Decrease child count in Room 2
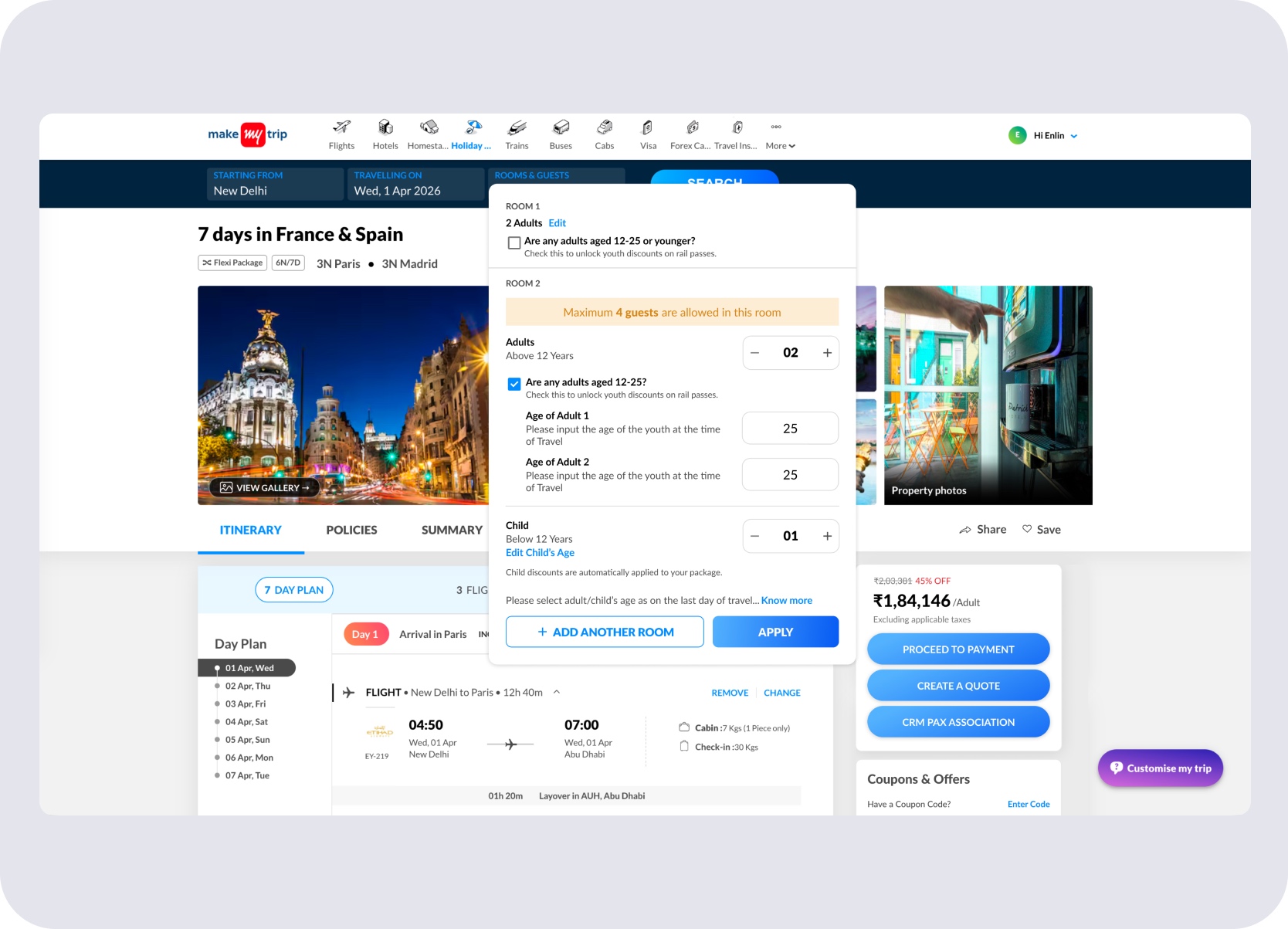1288x929 pixels. 755,536
